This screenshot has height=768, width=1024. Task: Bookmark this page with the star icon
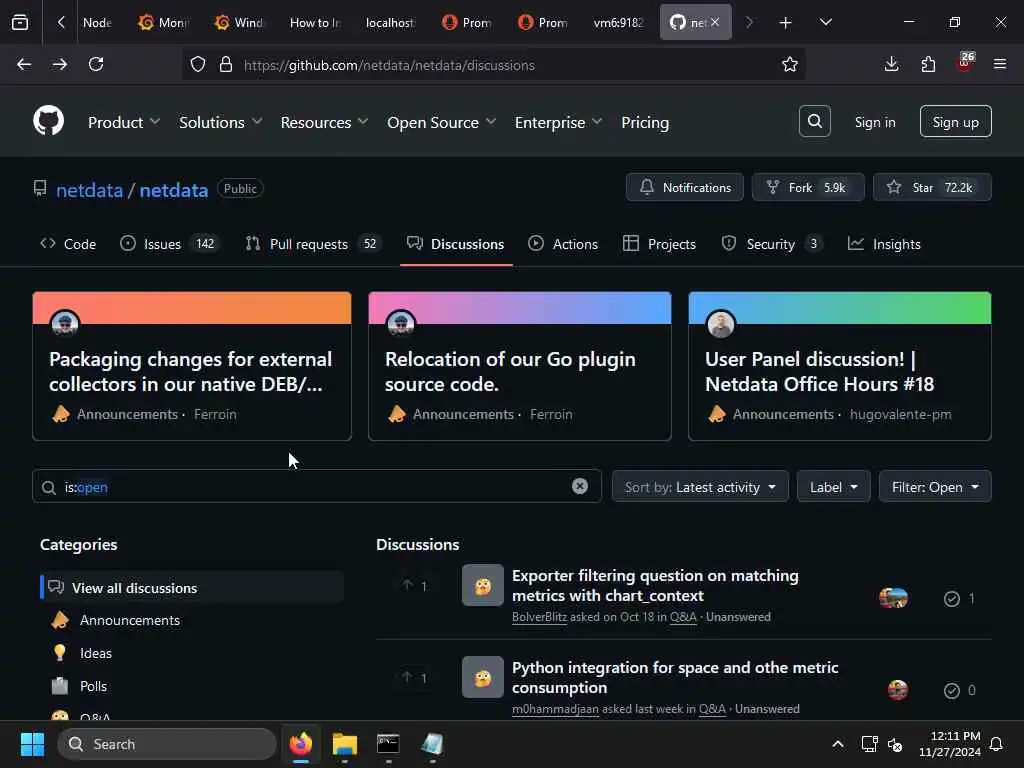point(790,65)
